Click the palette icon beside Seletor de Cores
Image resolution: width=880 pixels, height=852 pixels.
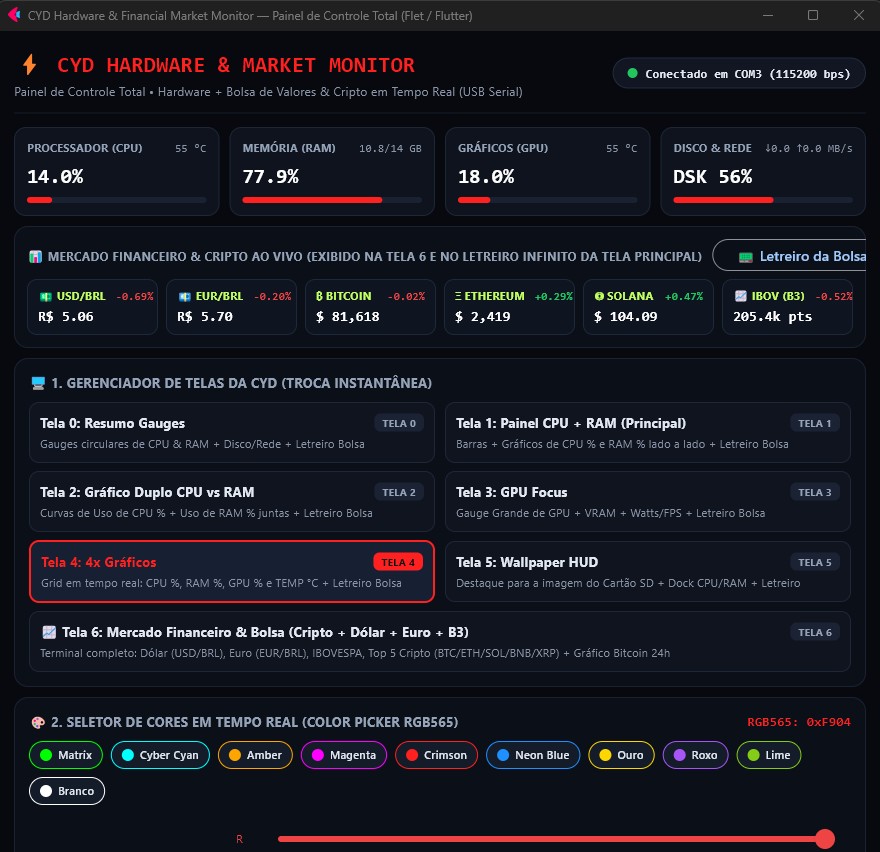38,722
